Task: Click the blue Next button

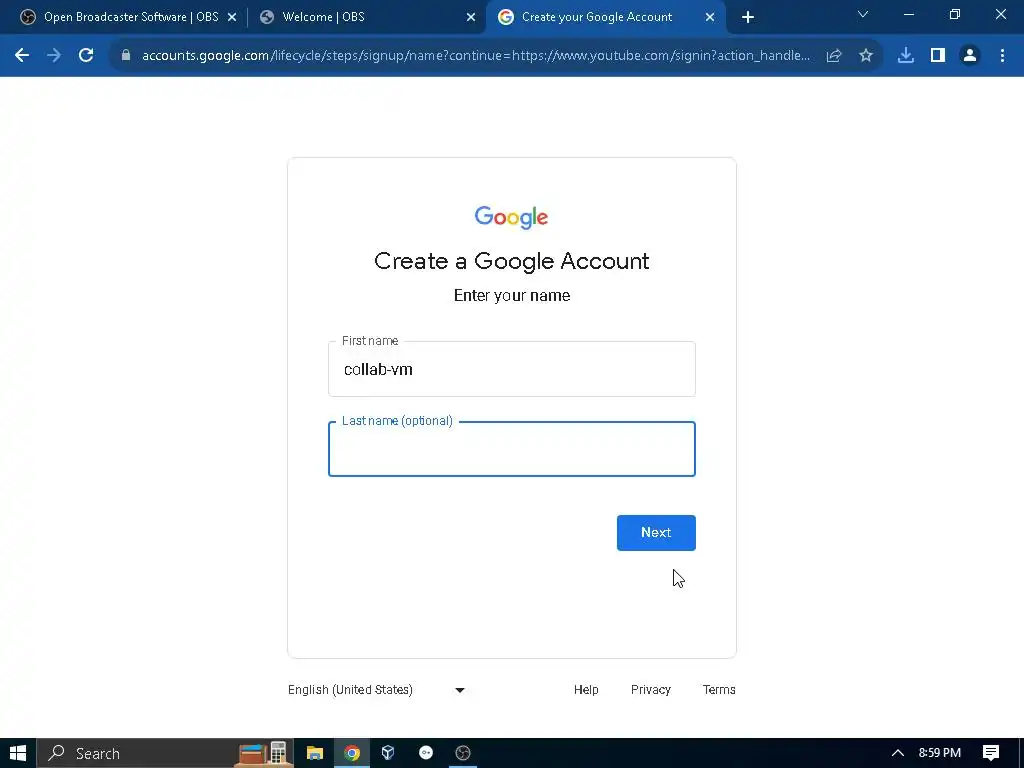Action: 656,533
